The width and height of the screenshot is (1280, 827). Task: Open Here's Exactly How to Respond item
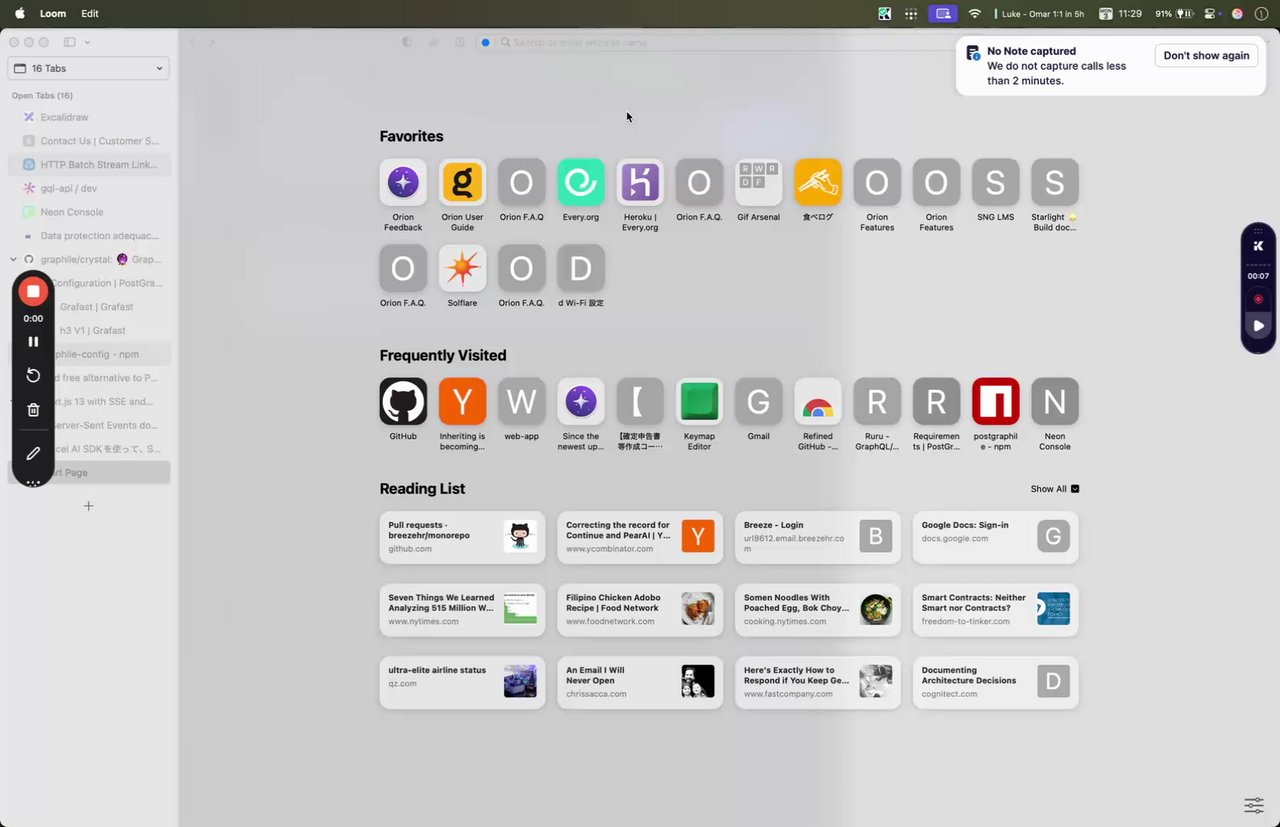pyautogui.click(x=818, y=682)
